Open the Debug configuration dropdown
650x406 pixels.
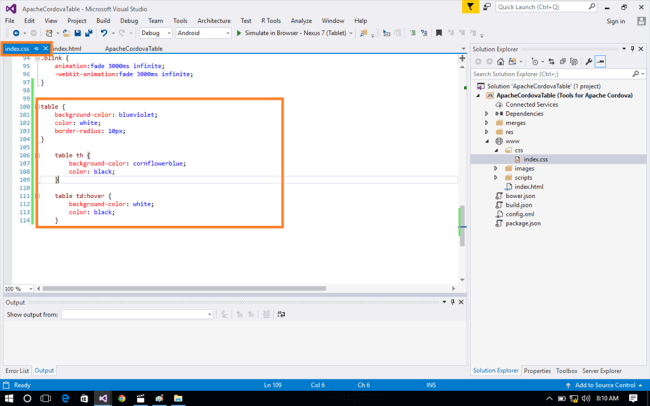pos(156,33)
